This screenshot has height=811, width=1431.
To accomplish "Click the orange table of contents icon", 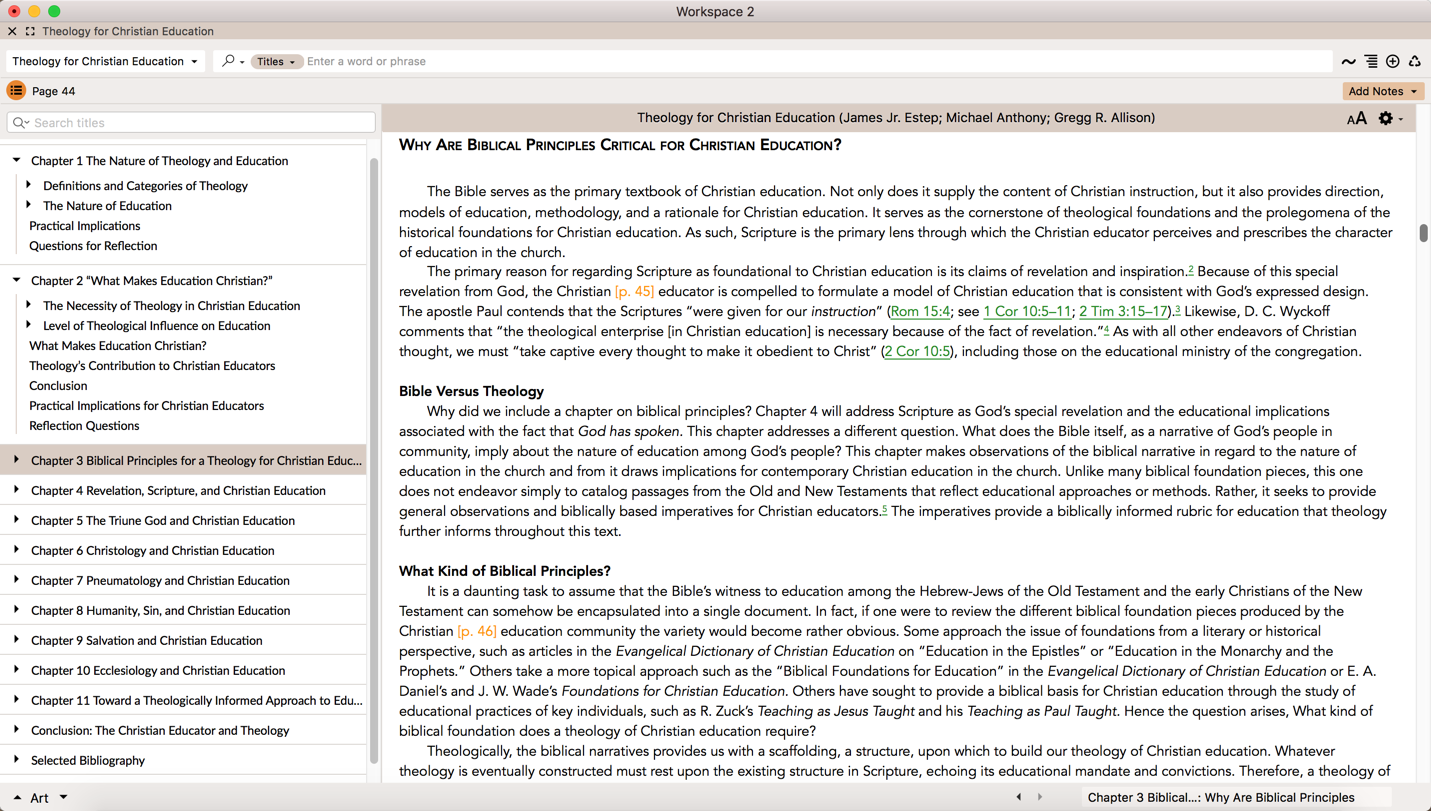I will (x=16, y=91).
